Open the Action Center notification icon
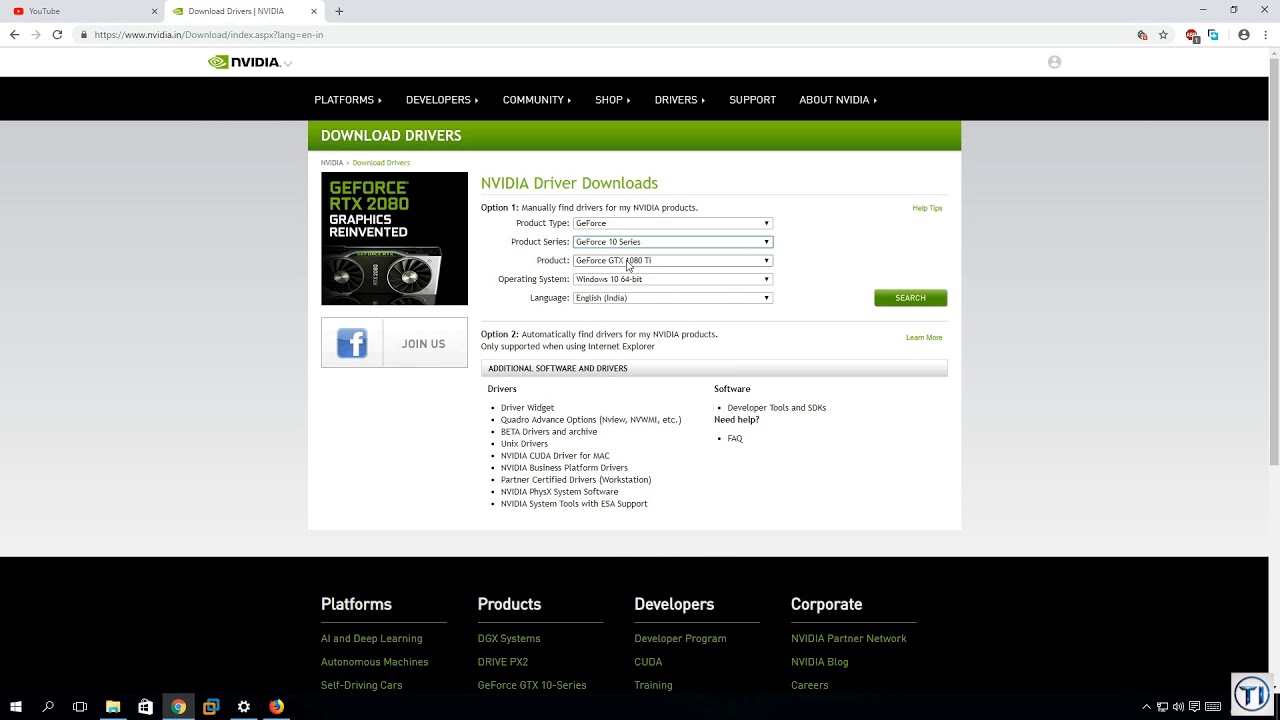Viewport: 1280px width, 720px height. 1195,707
